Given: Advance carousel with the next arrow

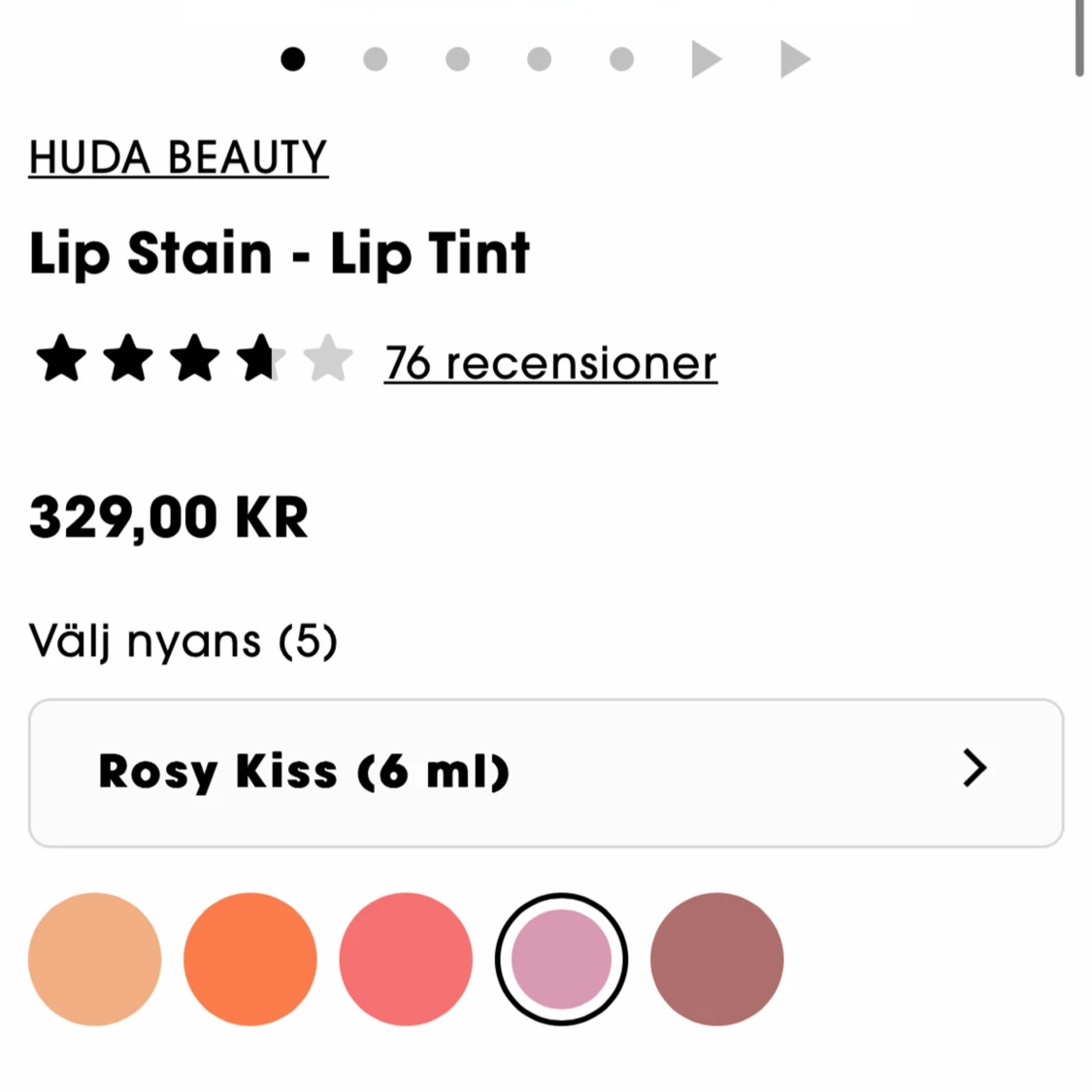Looking at the screenshot, I should pyautogui.click(x=706, y=58).
